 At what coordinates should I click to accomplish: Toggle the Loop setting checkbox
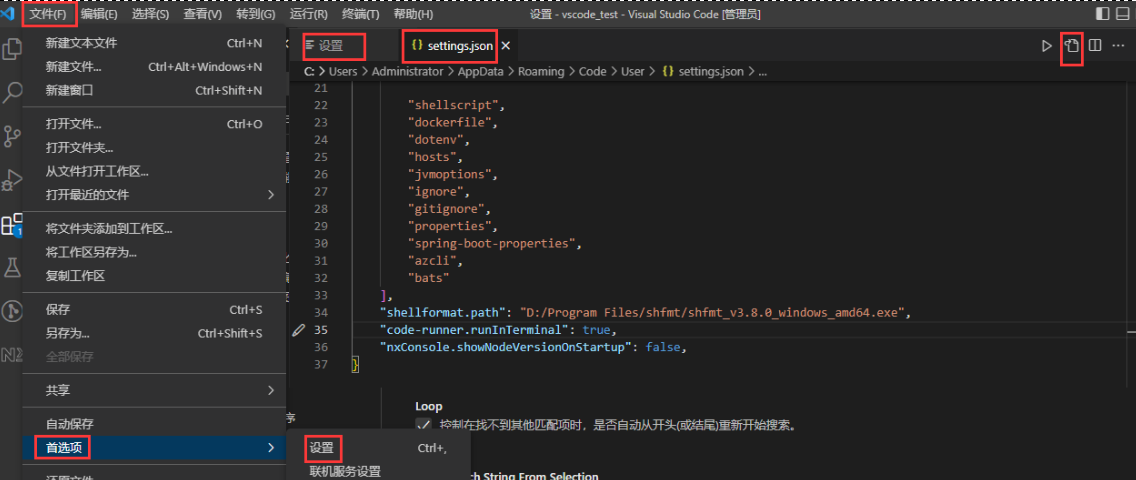pyautogui.click(x=423, y=425)
